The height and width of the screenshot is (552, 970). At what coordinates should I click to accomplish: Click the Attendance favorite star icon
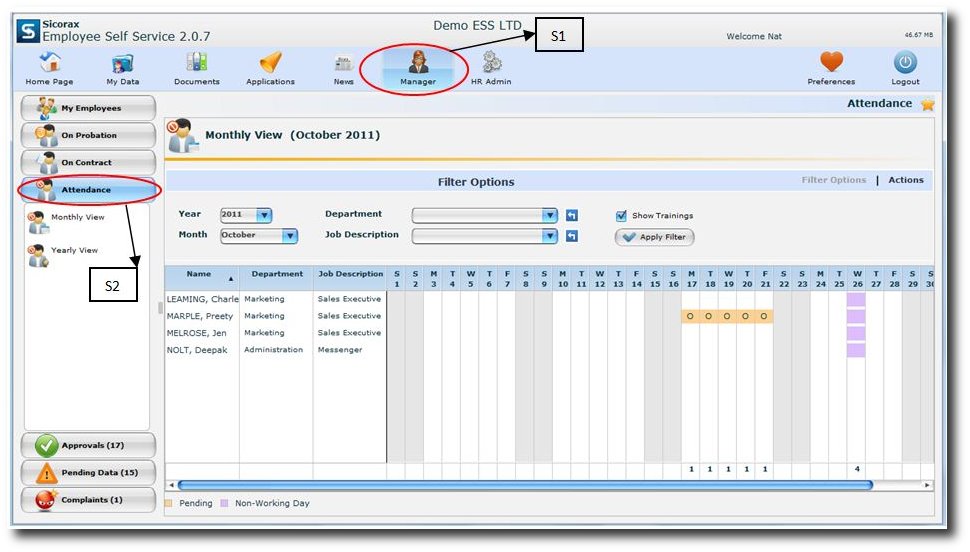[927, 104]
